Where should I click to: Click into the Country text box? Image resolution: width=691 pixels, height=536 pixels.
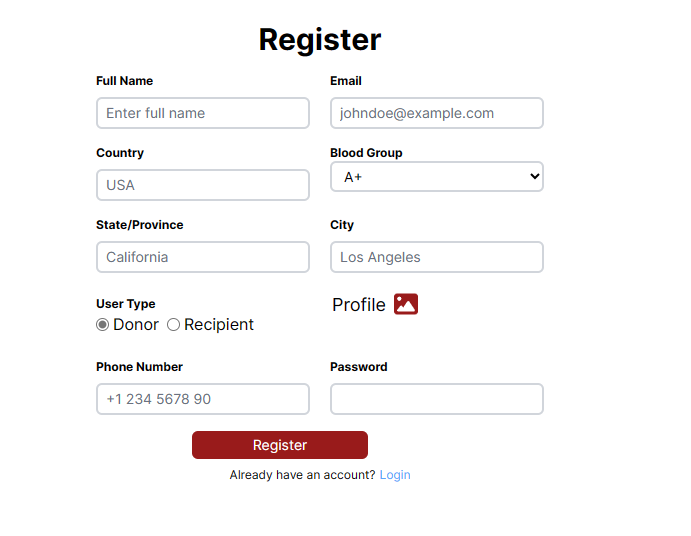click(203, 185)
